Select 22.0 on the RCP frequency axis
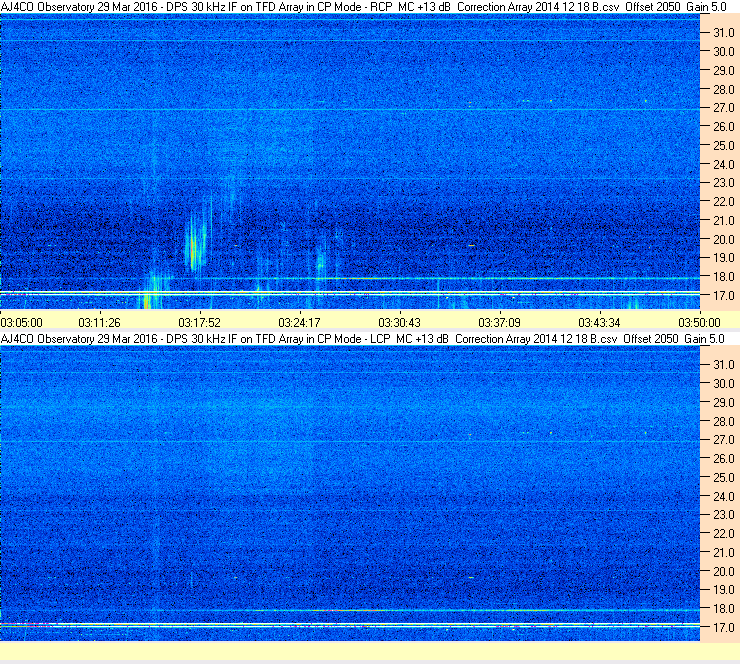This screenshot has width=740, height=664. (724, 202)
